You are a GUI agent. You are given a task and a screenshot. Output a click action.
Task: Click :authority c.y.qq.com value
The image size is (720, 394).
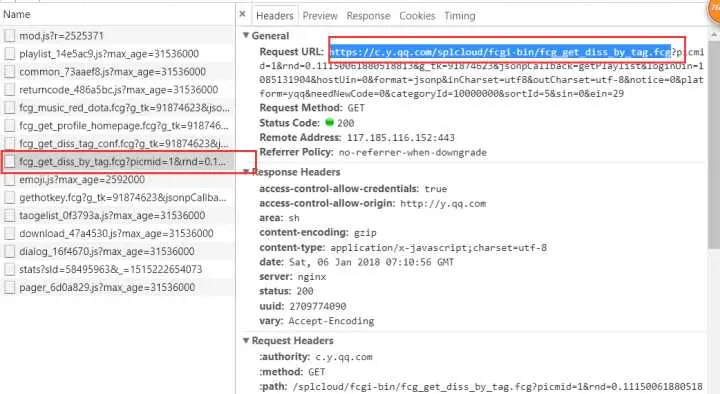point(343,357)
